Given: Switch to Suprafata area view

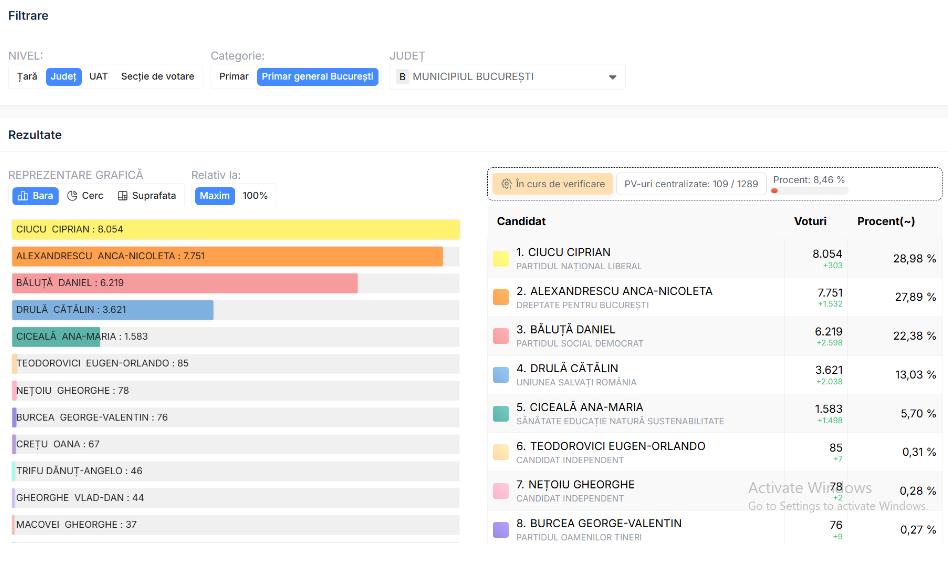Looking at the screenshot, I should pos(146,196).
